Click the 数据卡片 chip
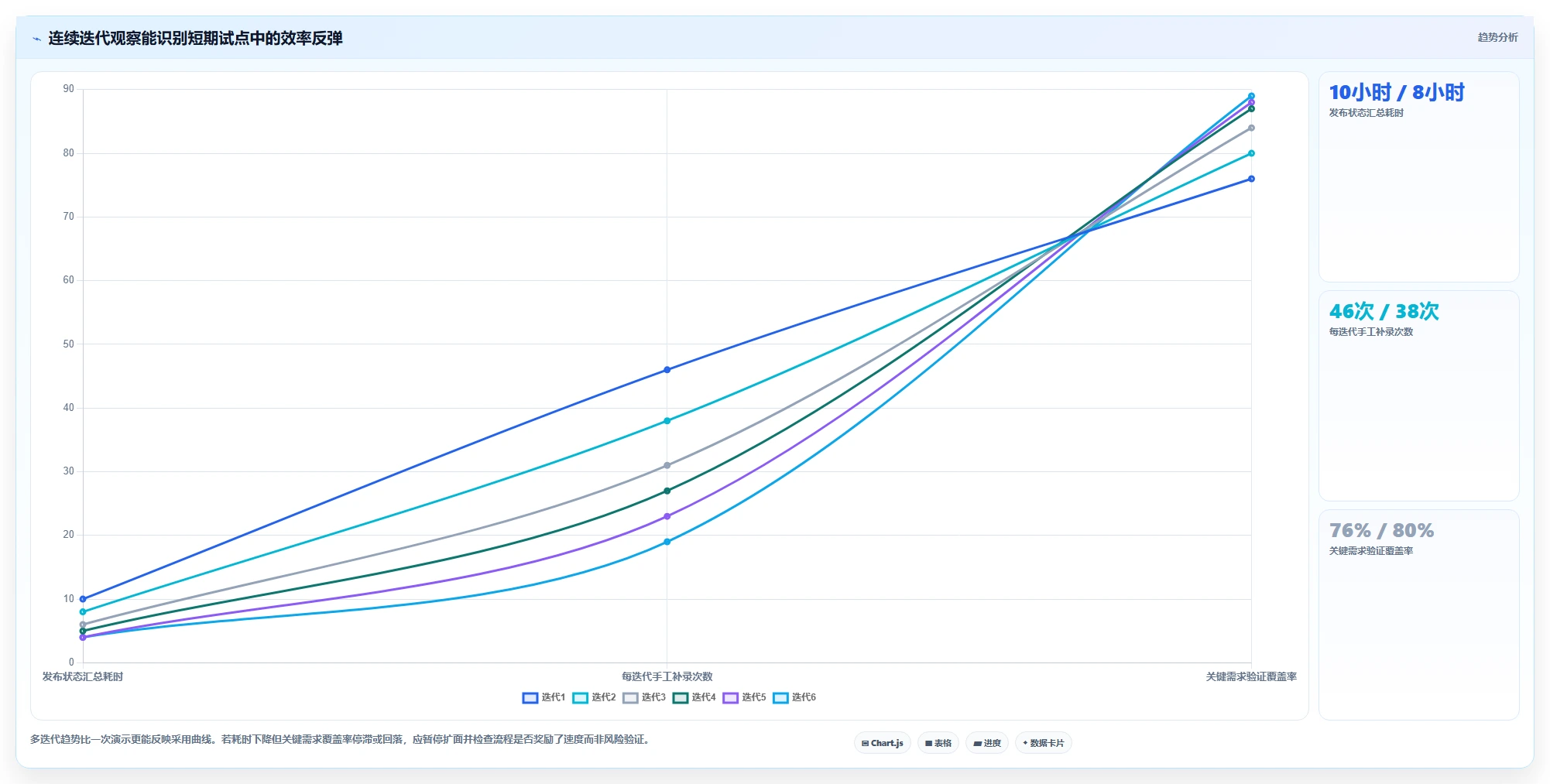This screenshot has height=784, width=1550. click(1044, 743)
